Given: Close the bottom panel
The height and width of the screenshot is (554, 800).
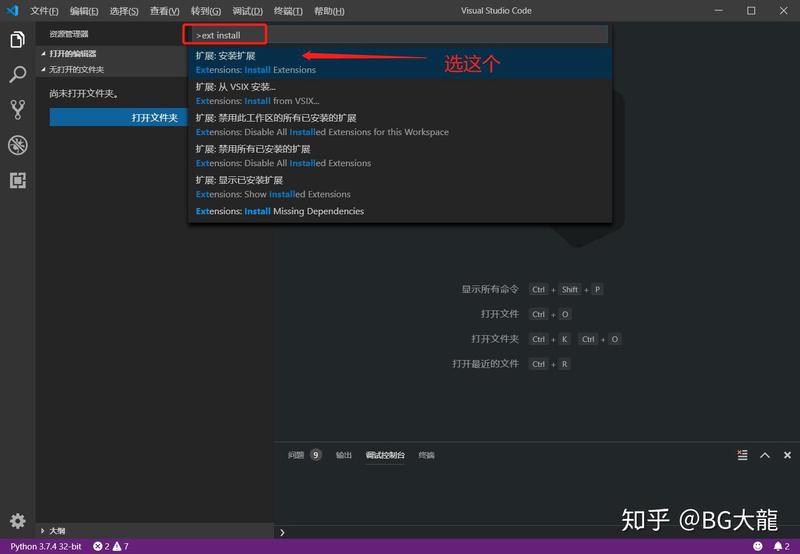Looking at the screenshot, I should click(x=787, y=455).
